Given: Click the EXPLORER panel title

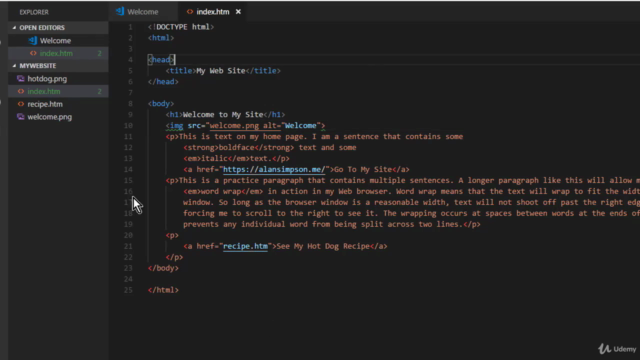Looking at the screenshot, I should tap(34, 12).
